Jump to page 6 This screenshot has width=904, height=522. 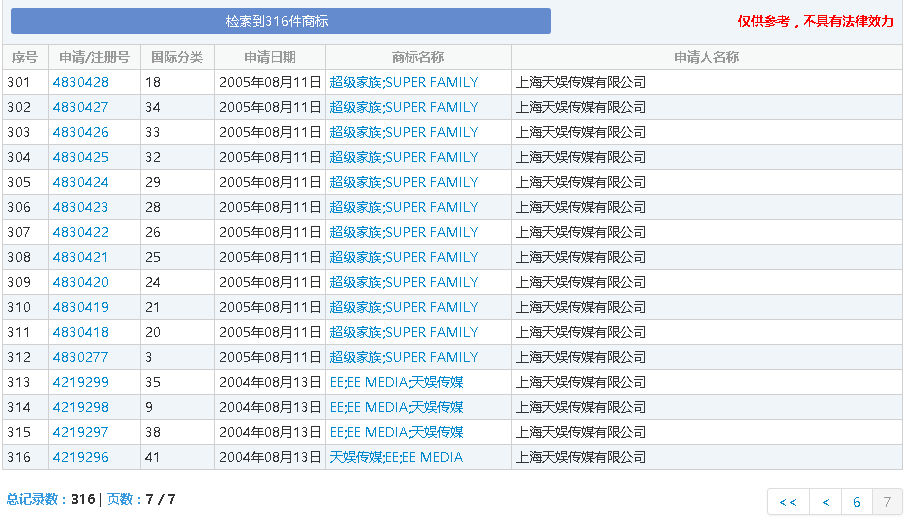tap(856, 502)
